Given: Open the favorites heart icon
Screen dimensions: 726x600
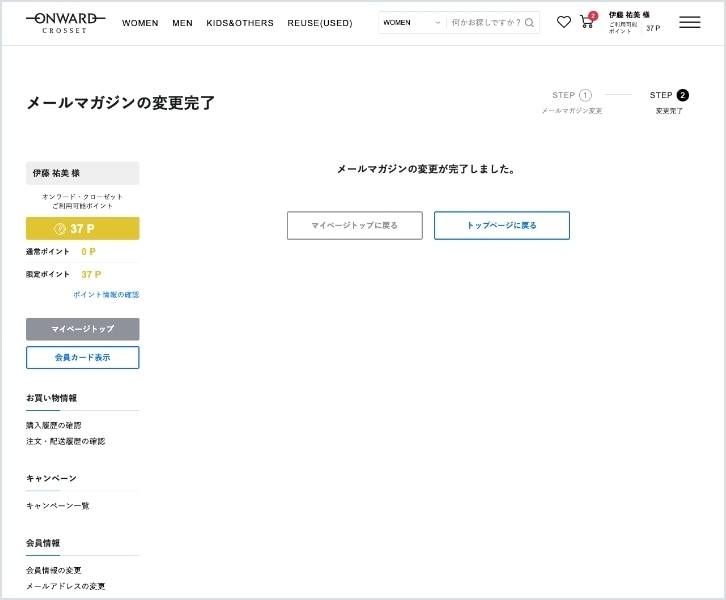Looking at the screenshot, I should point(564,22).
